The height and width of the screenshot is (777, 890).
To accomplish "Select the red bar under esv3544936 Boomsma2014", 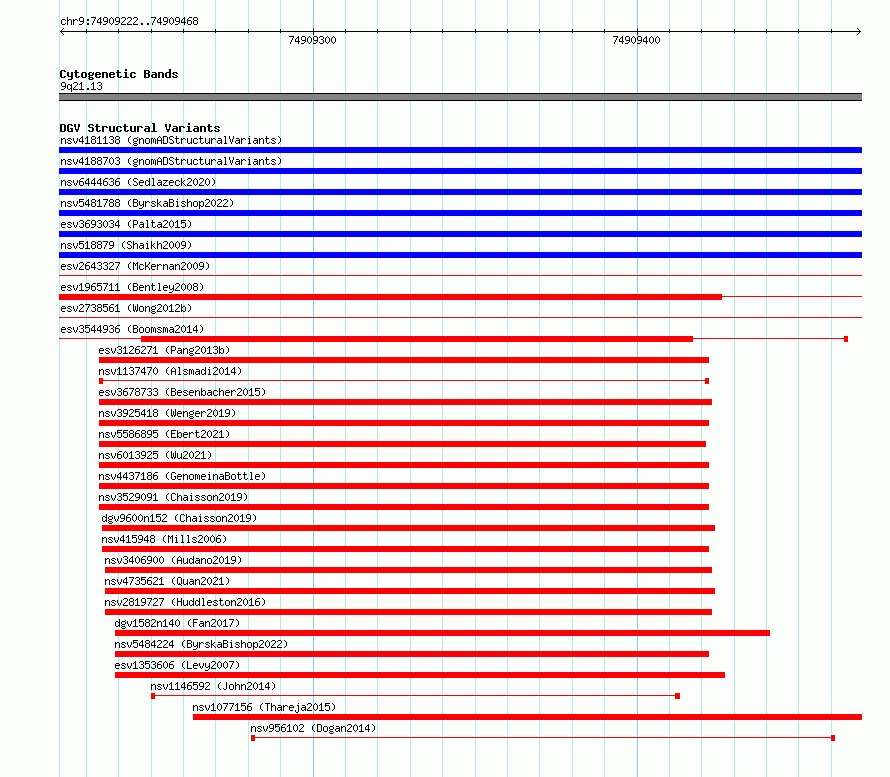I will [x=417, y=339].
